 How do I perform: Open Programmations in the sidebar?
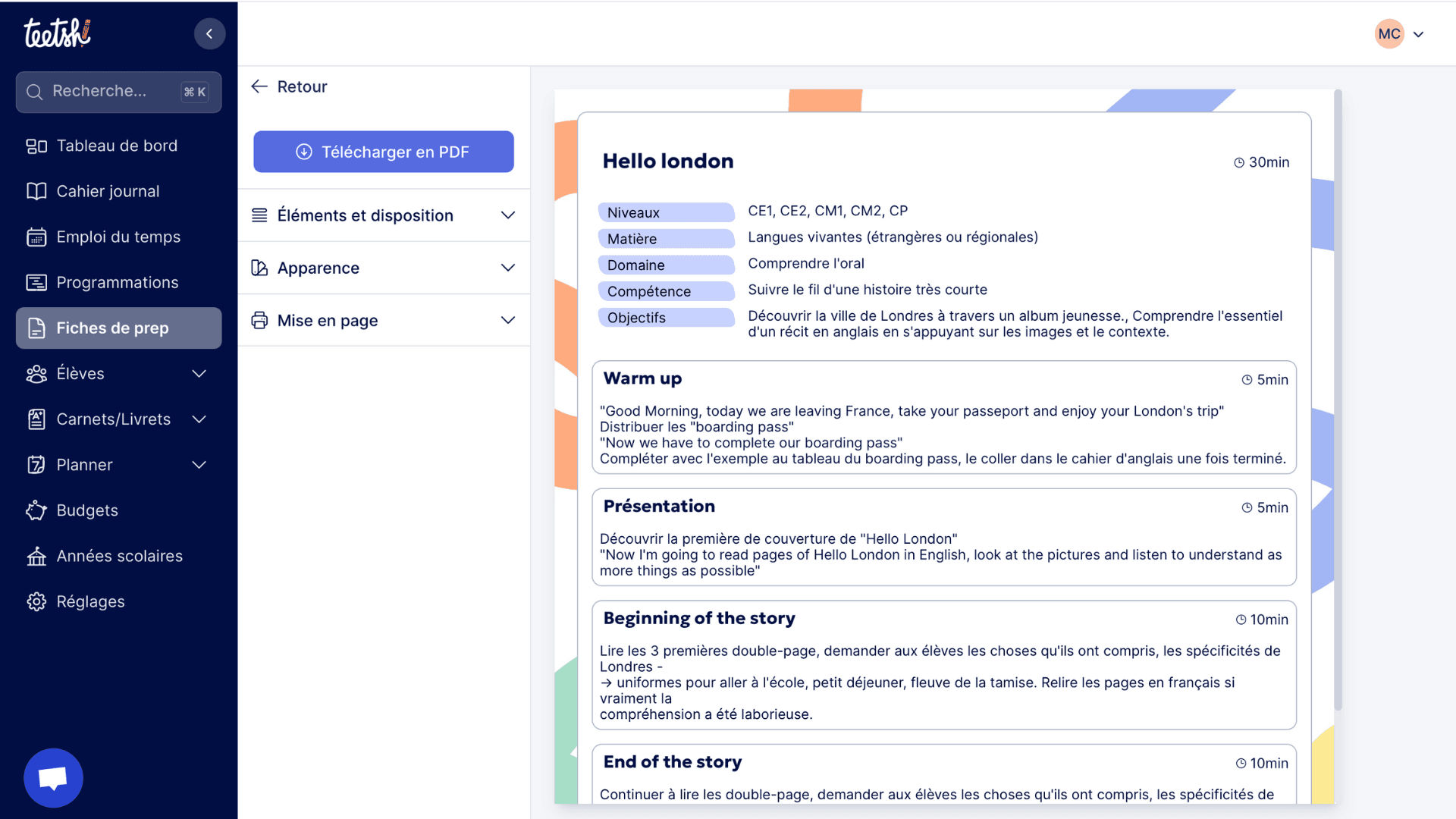tap(117, 283)
